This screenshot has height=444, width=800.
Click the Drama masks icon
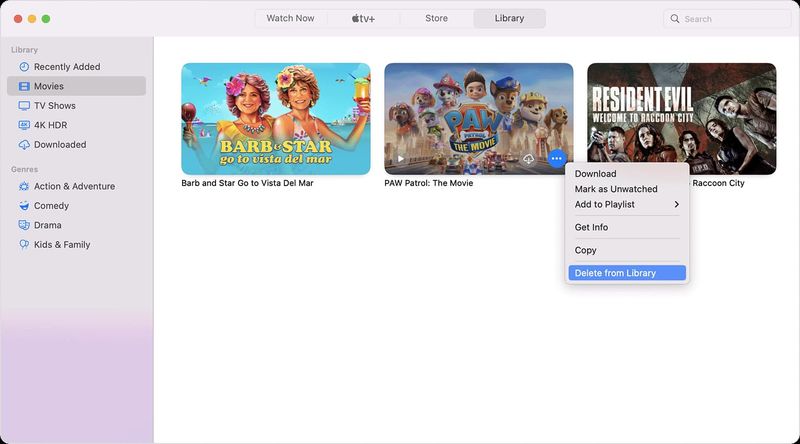coord(24,225)
